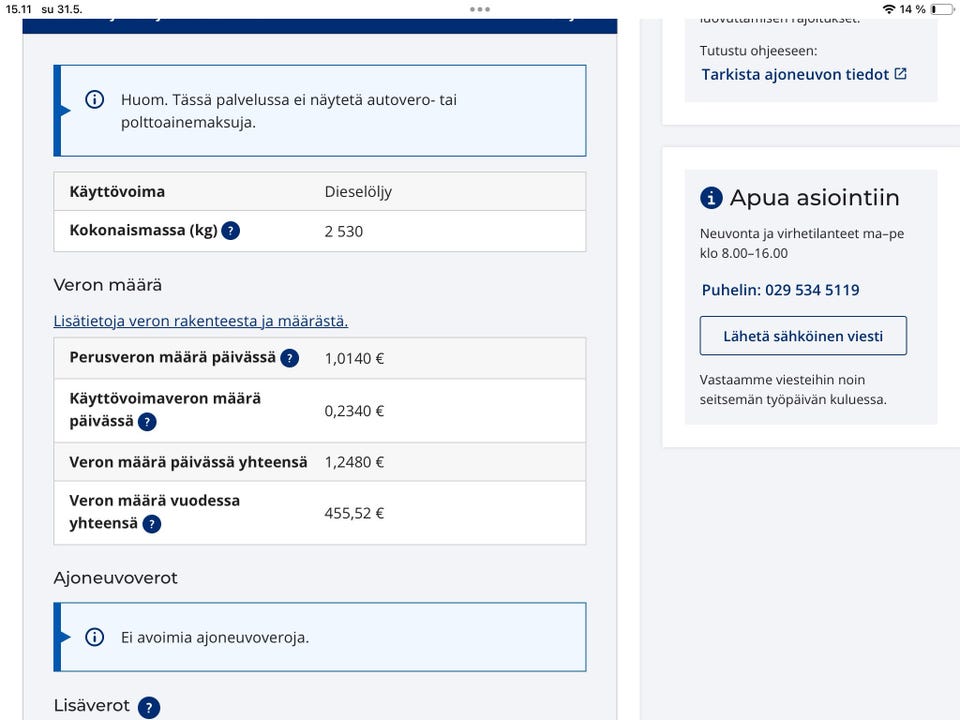
Task: Click the Lisäverot question mark icon
Action: [x=149, y=707]
